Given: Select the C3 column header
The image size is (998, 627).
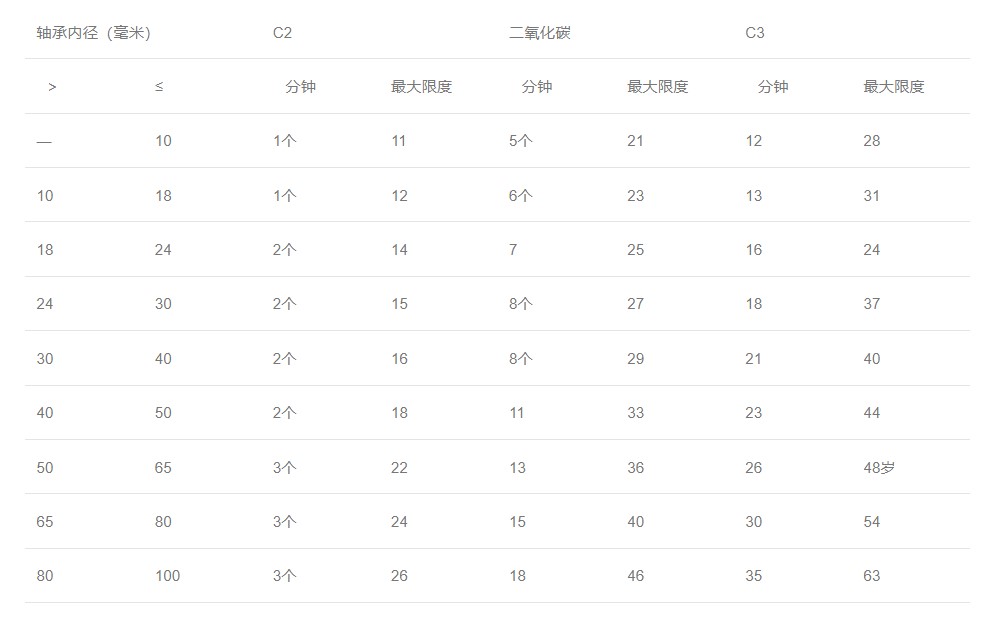Looking at the screenshot, I should [x=755, y=33].
